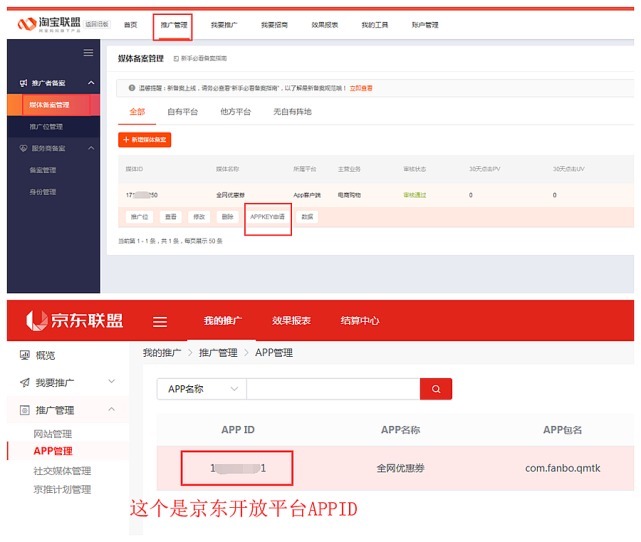The height and width of the screenshot is (542, 641).
Task: Click the 电商购物 business cell
Action: 349,195
